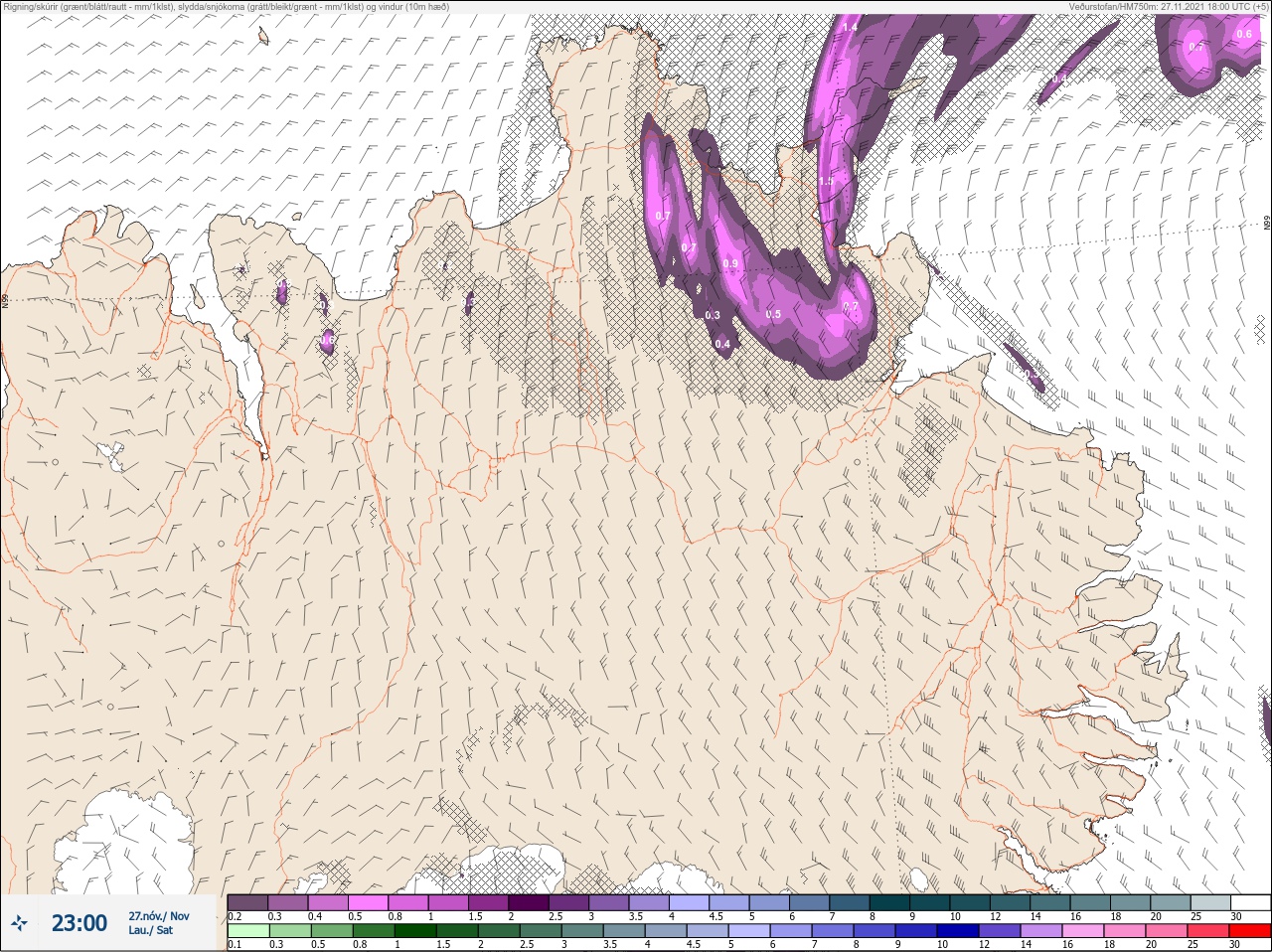Click the bright pink 0.5 swatch in upper legend
Image resolution: width=1272 pixels, height=952 pixels.
point(369,901)
